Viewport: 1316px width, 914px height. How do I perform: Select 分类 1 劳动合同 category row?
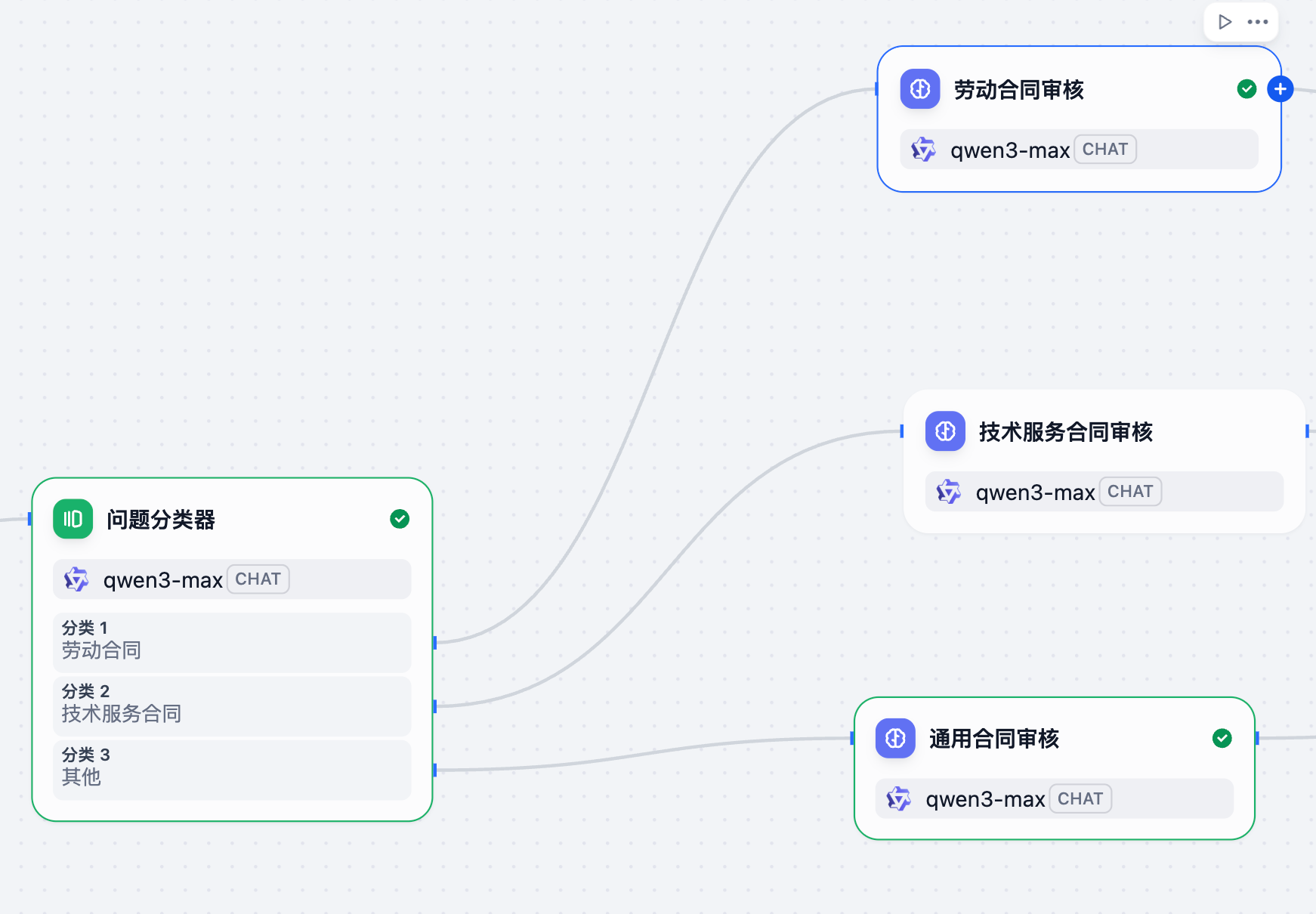tap(232, 641)
